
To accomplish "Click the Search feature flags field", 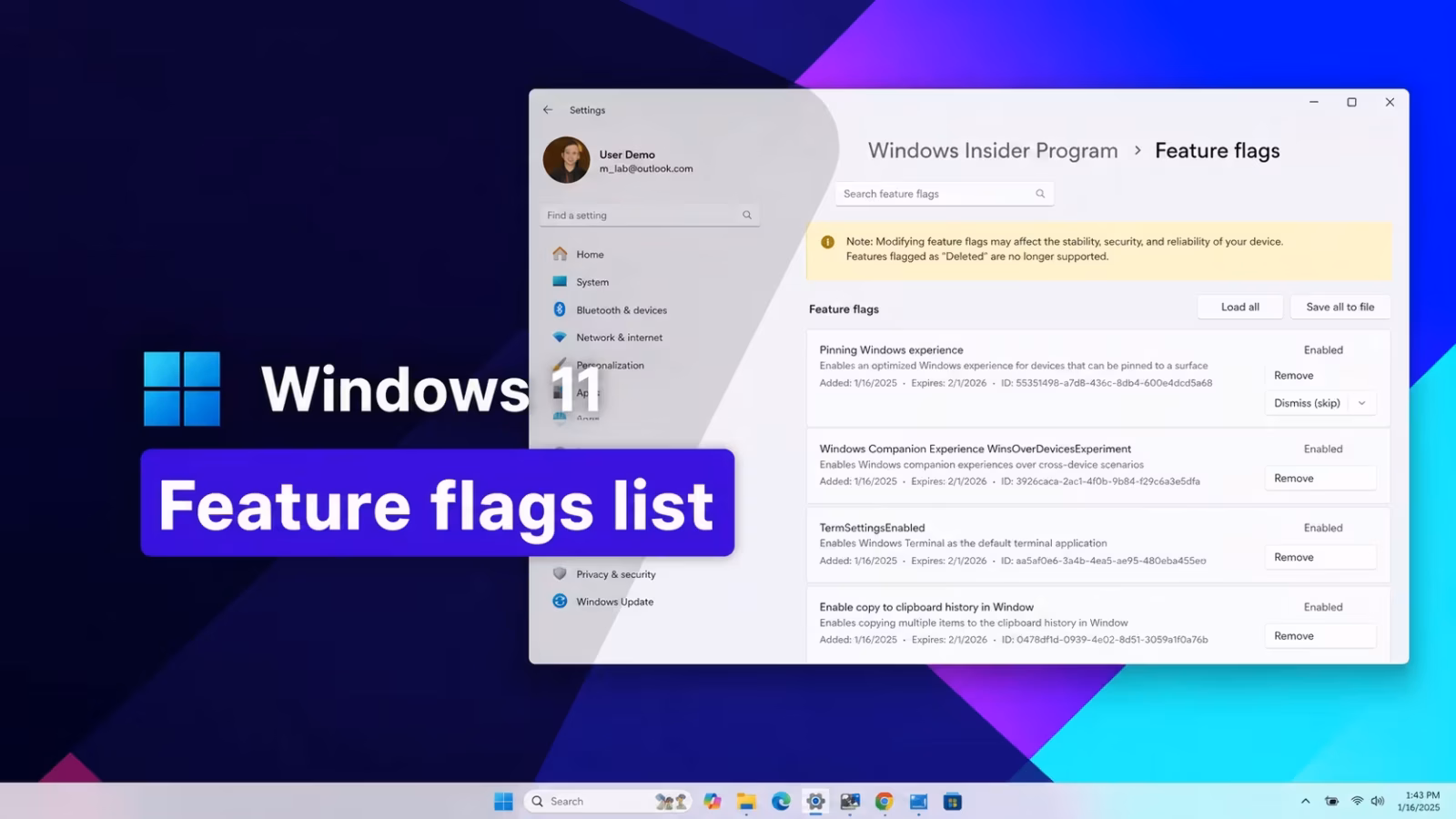I will [945, 194].
